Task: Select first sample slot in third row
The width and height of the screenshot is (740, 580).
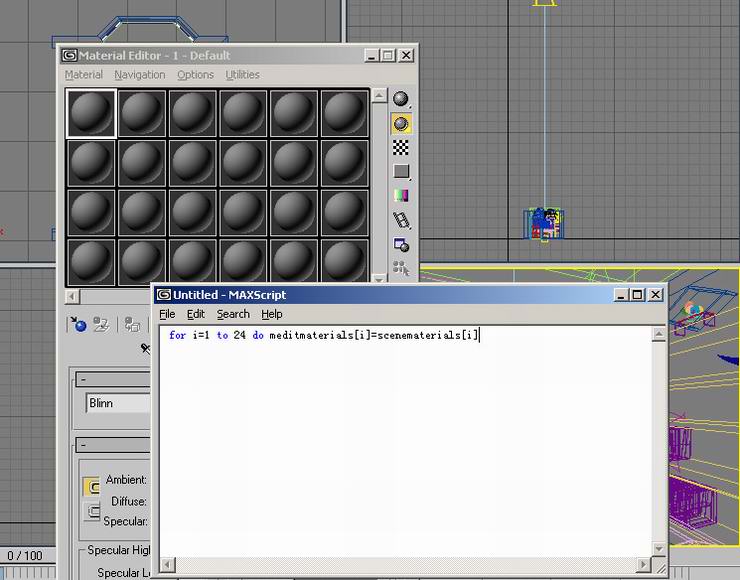Action: 91,212
